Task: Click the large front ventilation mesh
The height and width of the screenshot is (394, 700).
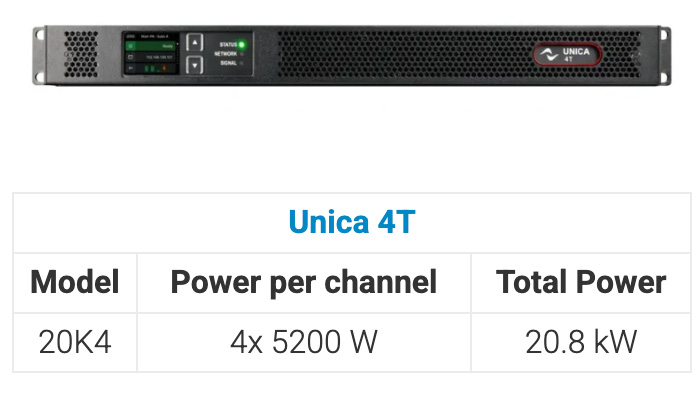Action: click(459, 54)
